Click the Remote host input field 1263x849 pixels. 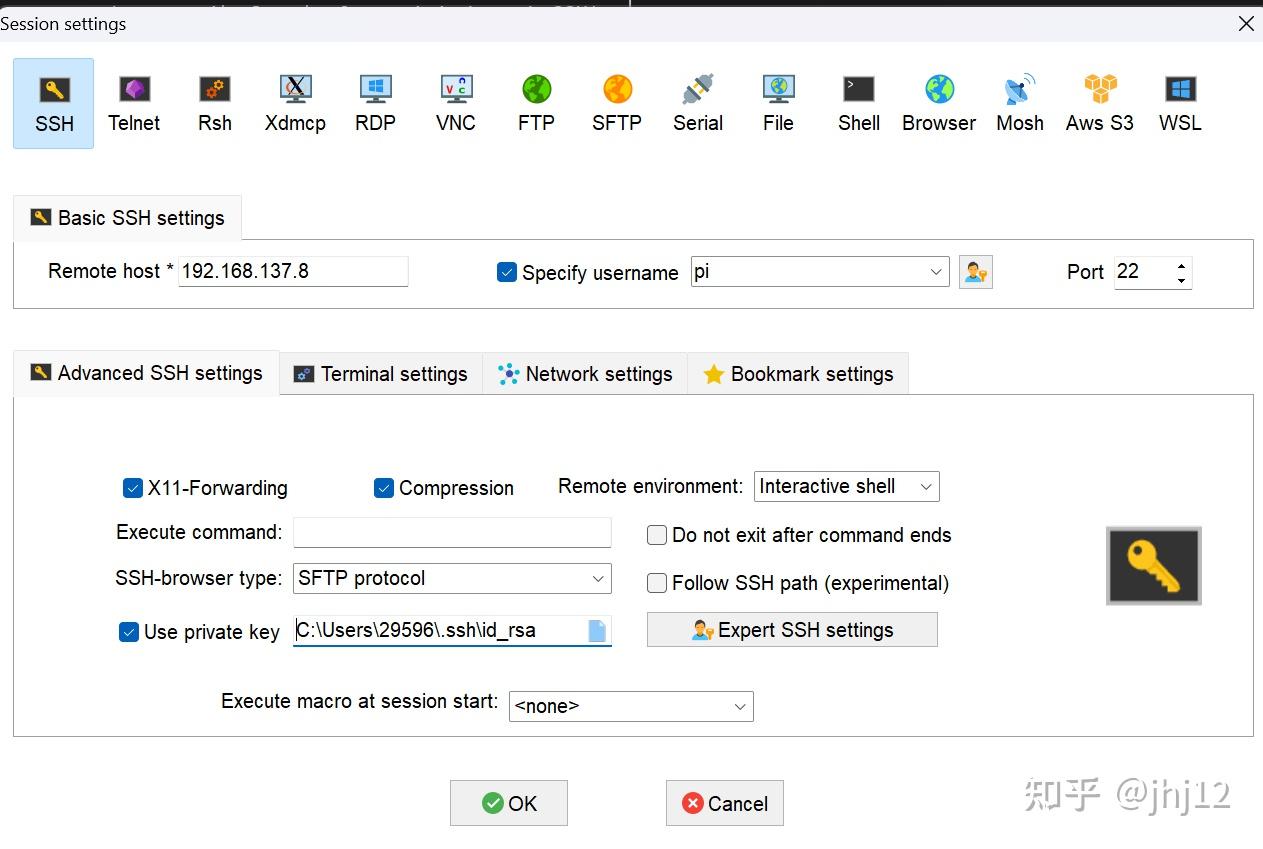click(293, 271)
